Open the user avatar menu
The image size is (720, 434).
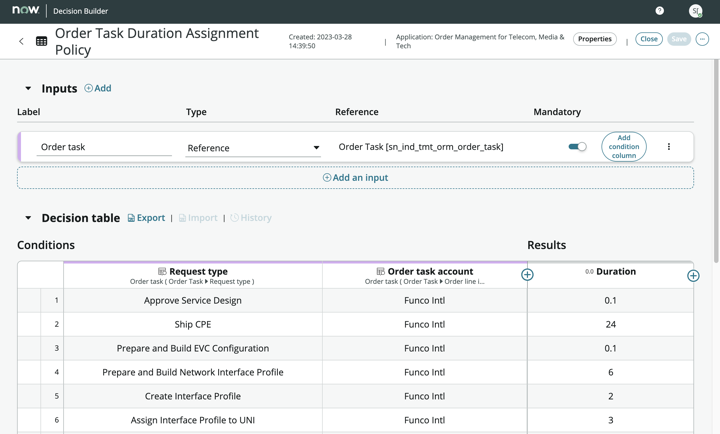pos(696,11)
